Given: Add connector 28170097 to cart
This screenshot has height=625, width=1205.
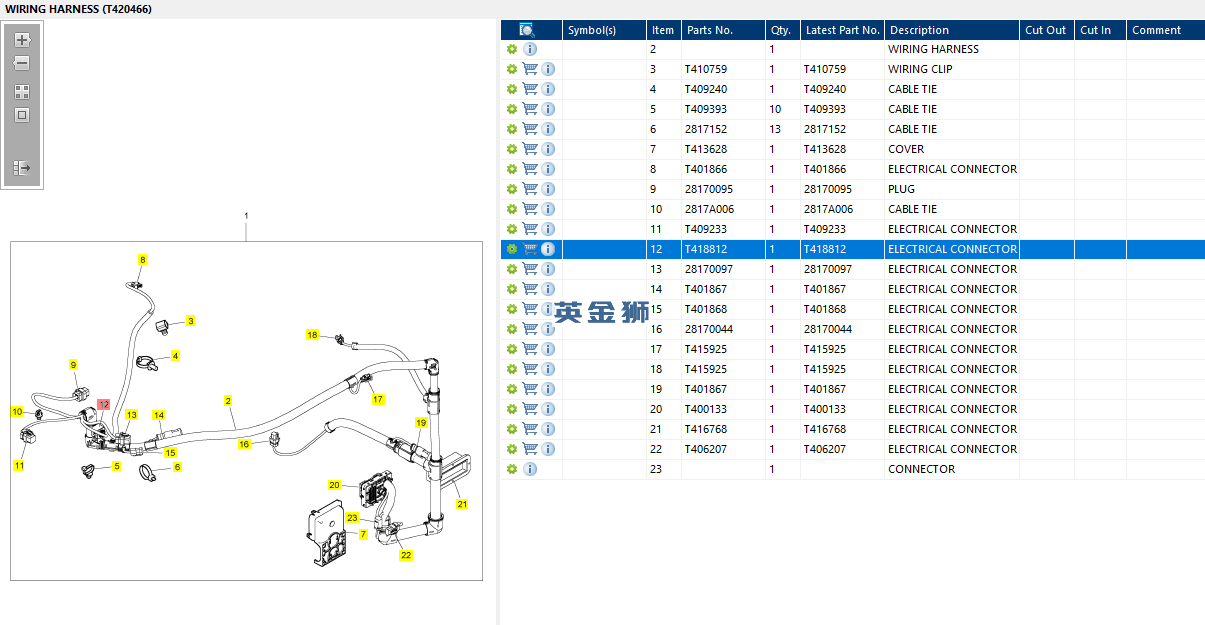Looking at the screenshot, I should [x=530, y=269].
